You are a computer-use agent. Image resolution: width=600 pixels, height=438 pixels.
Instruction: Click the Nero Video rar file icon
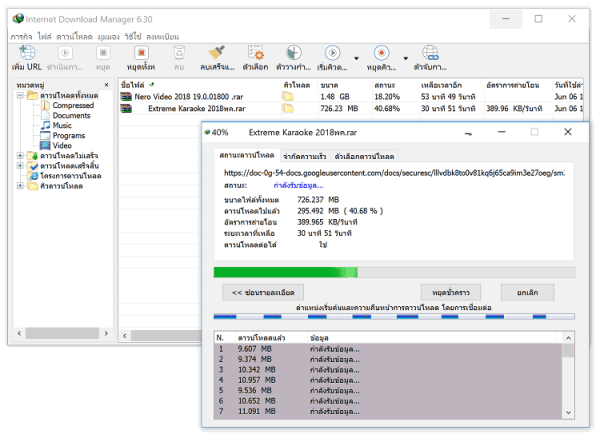(x=126, y=96)
